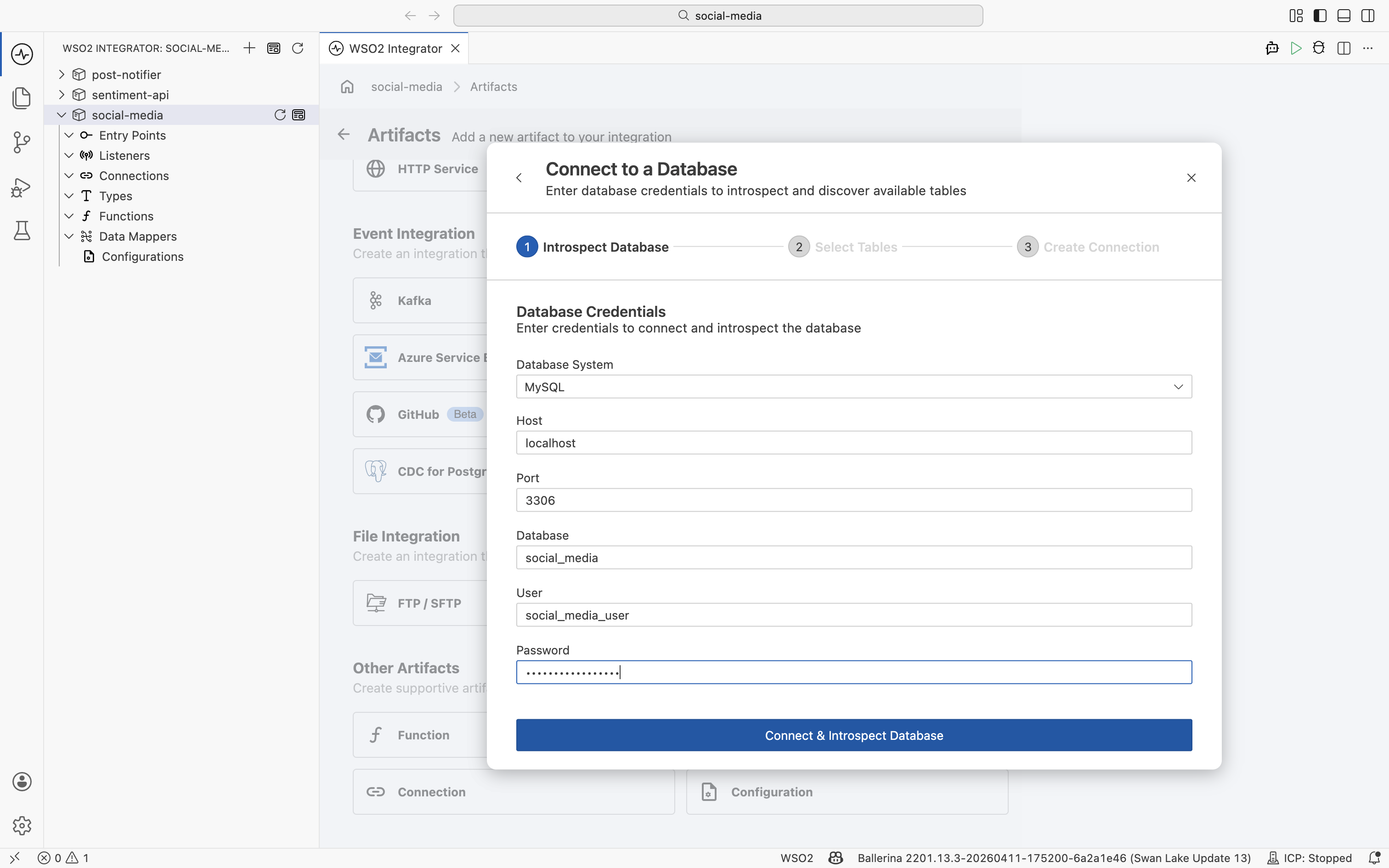Collapse Connections tree node
The width and height of the screenshot is (1389, 868).
[69, 175]
